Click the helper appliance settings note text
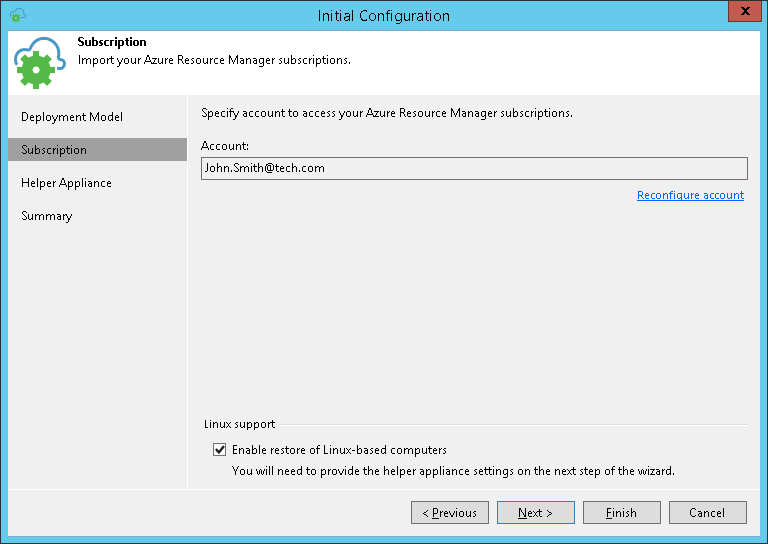 [453, 470]
